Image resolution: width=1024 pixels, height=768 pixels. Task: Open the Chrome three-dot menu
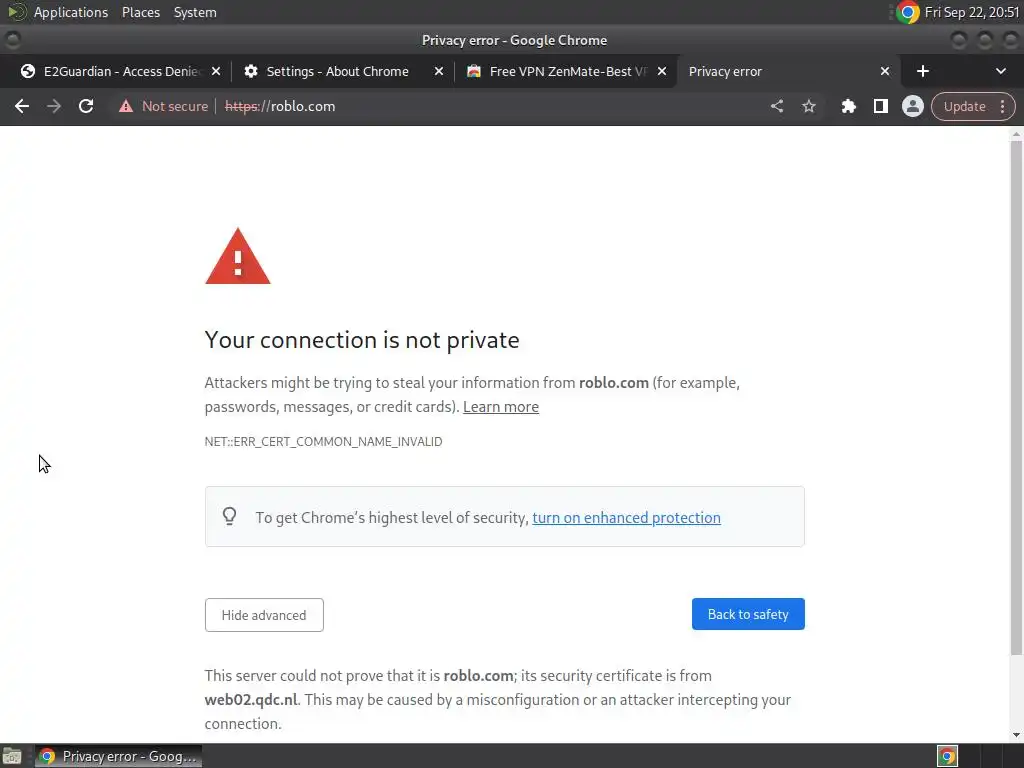[x=1002, y=106]
